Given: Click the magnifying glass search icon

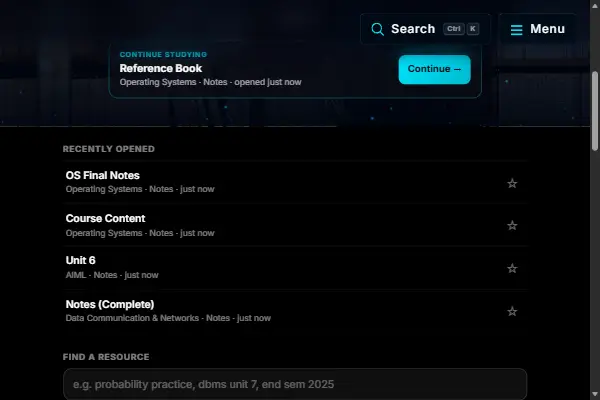Looking at the screenshot, I should click(x=377, y=29).
